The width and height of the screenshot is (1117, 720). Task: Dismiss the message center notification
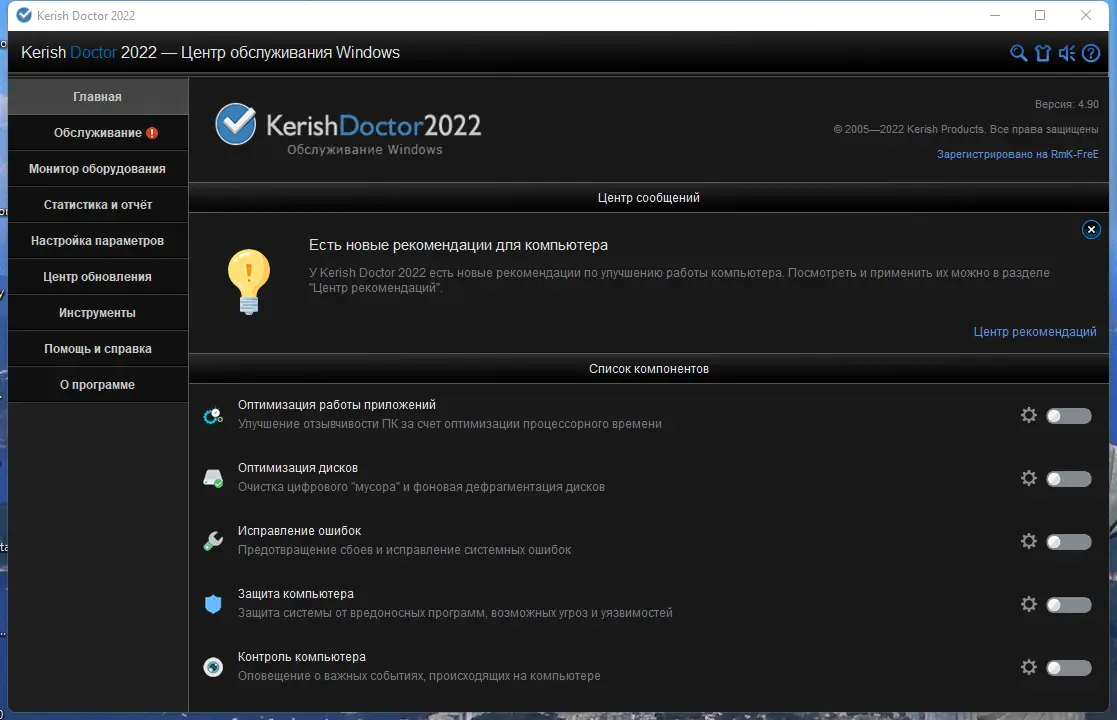coord(1091,229)
